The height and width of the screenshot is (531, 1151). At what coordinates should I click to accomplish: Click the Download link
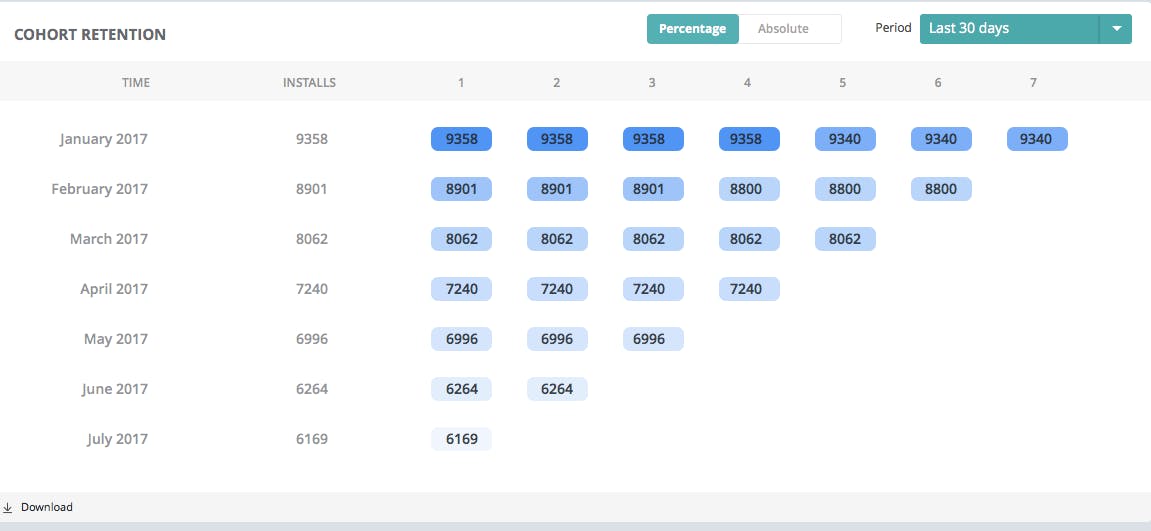point(46,507)
